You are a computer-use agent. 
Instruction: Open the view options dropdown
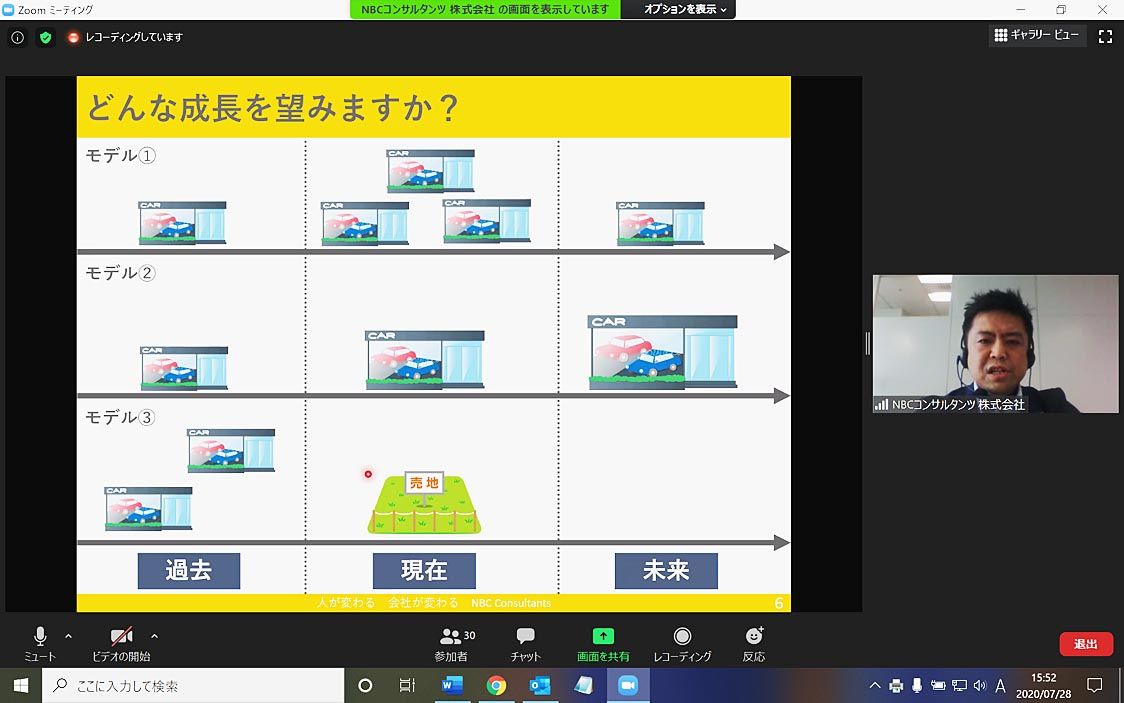684,9
